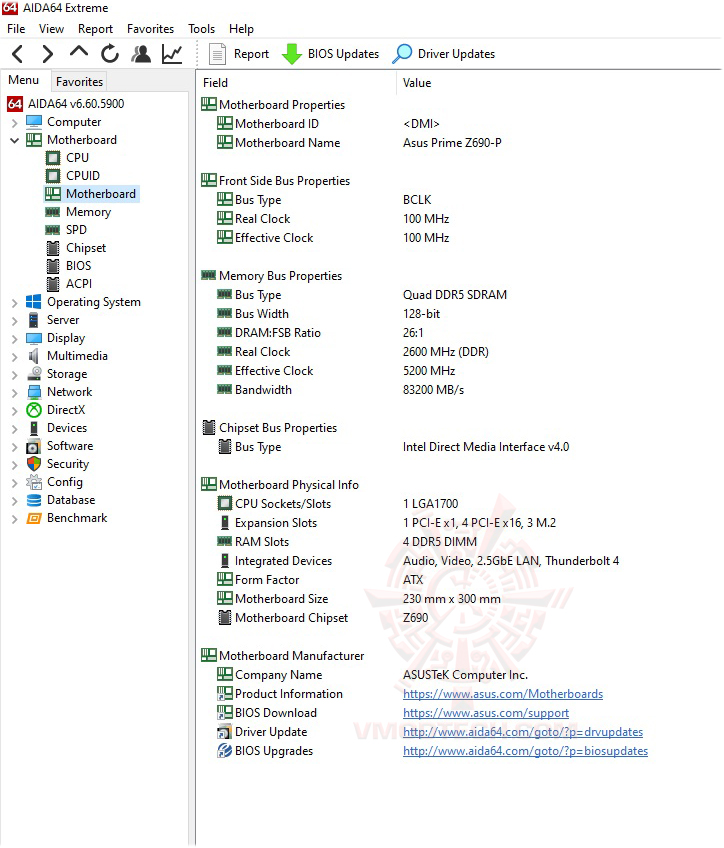724x848 pixels.
Task: Open the Report menu
Action: (x=95, y=29)
